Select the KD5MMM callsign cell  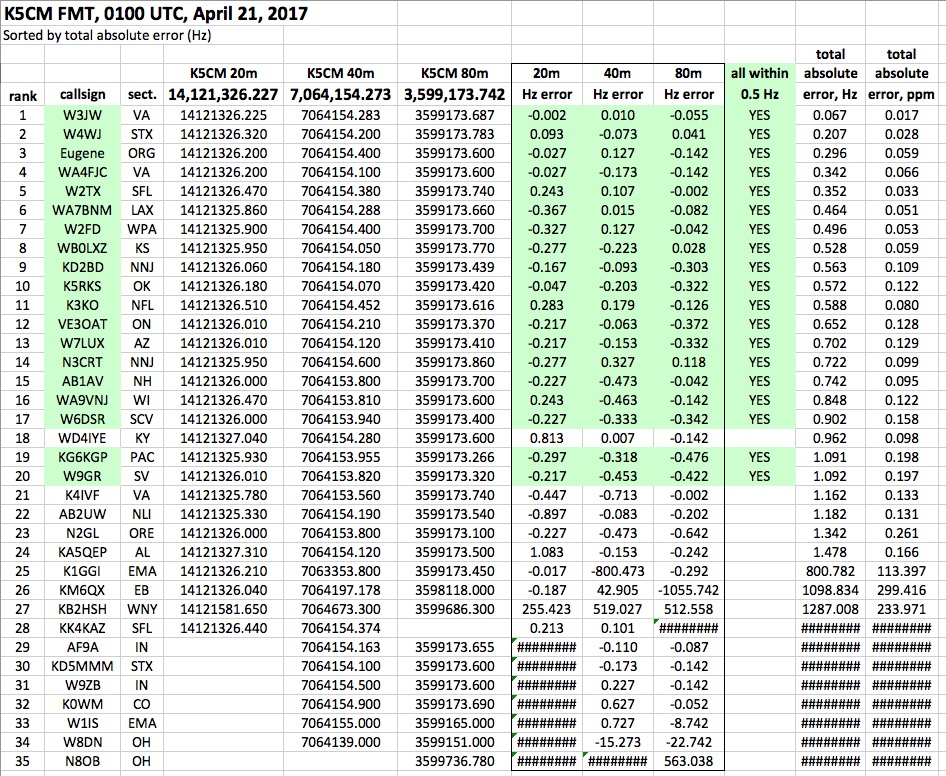point(83,666)
